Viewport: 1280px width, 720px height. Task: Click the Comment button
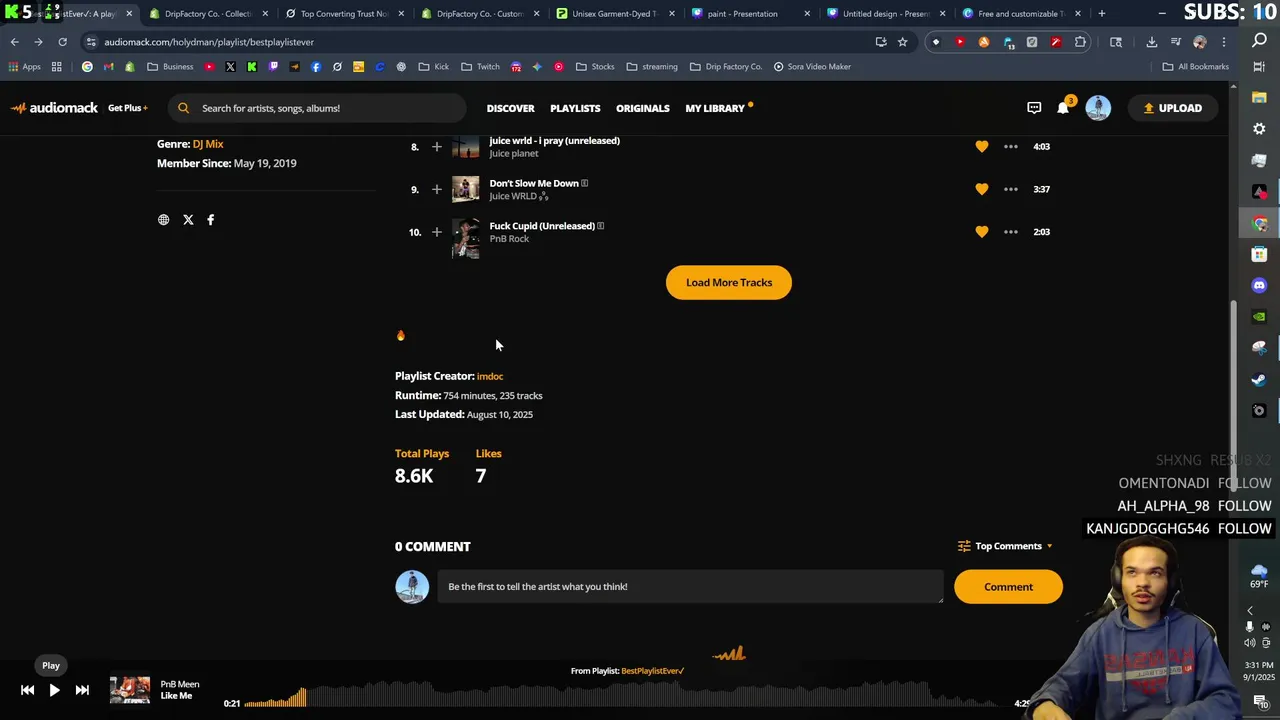click(1008, 587)
